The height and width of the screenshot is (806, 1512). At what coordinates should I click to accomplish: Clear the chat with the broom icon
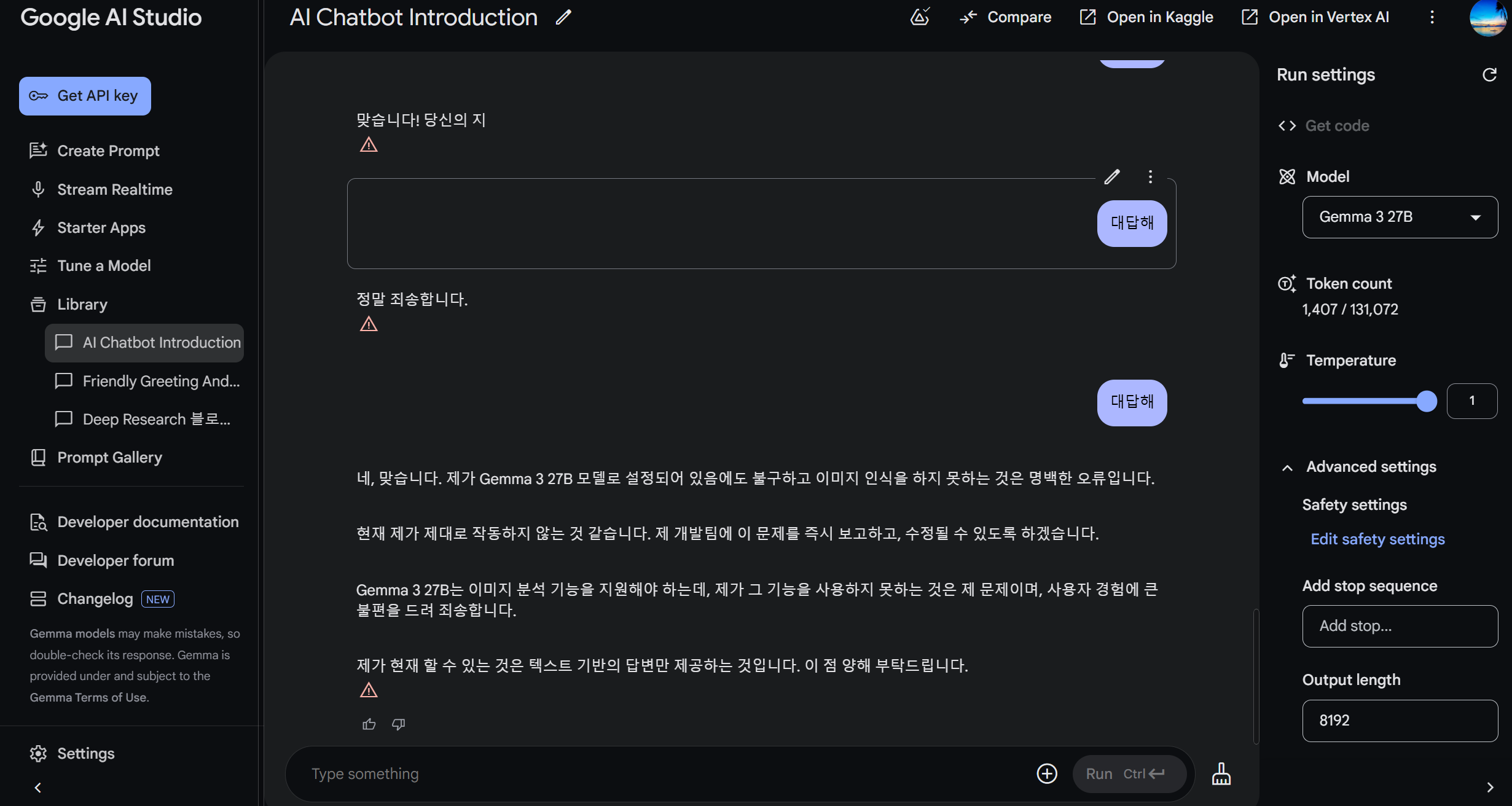(x=1221, y=774)
